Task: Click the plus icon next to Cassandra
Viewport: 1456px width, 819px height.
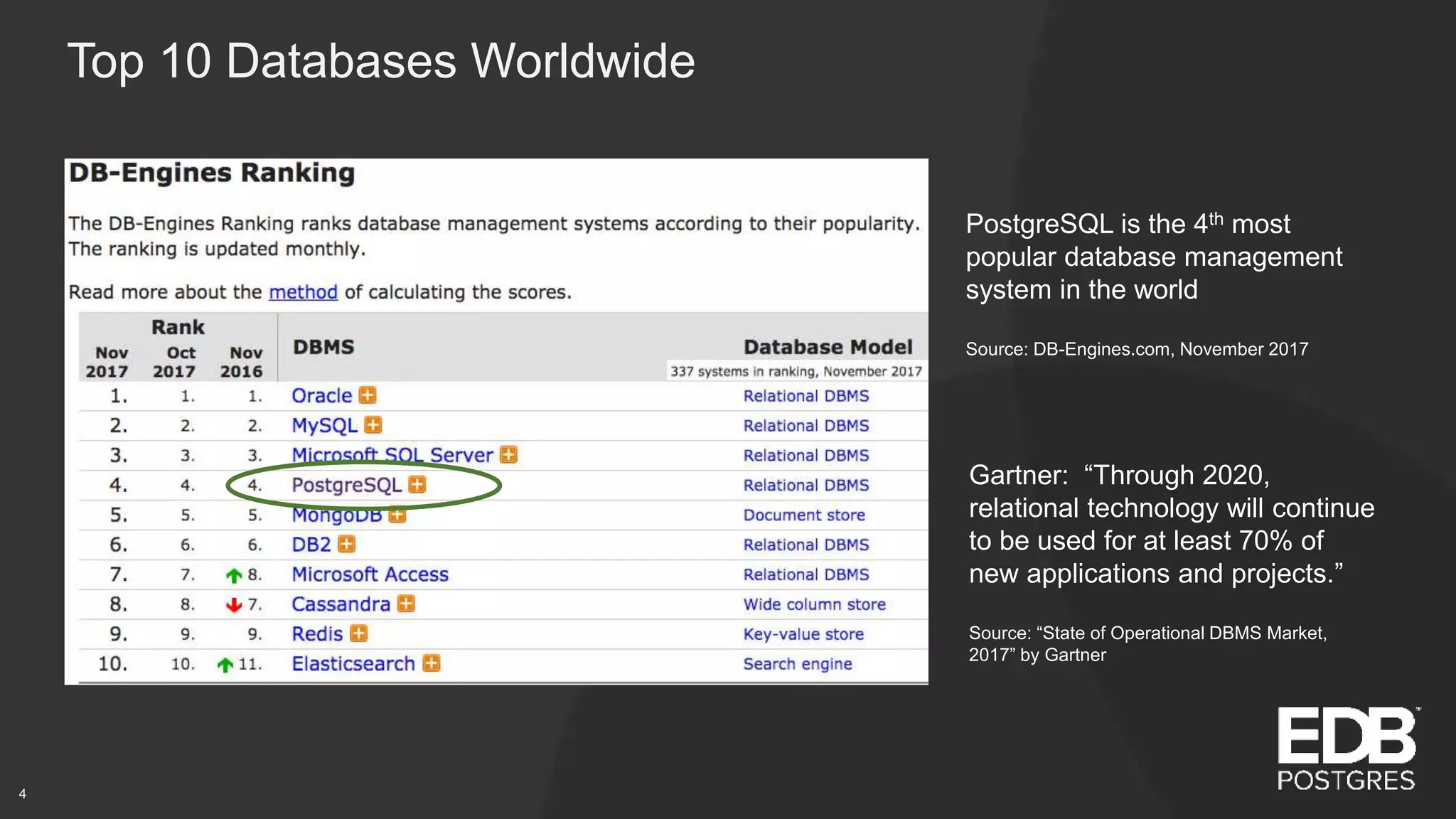Action: point(406,604)
